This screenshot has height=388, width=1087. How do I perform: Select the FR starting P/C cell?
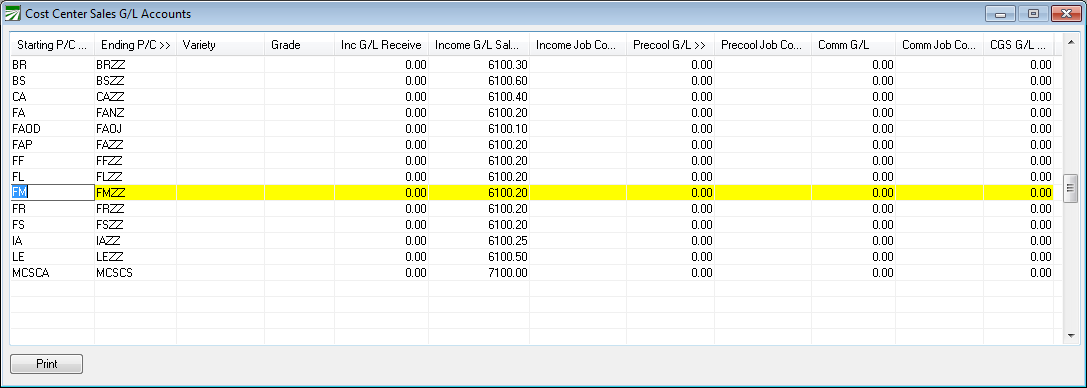(x=52, y=209)
